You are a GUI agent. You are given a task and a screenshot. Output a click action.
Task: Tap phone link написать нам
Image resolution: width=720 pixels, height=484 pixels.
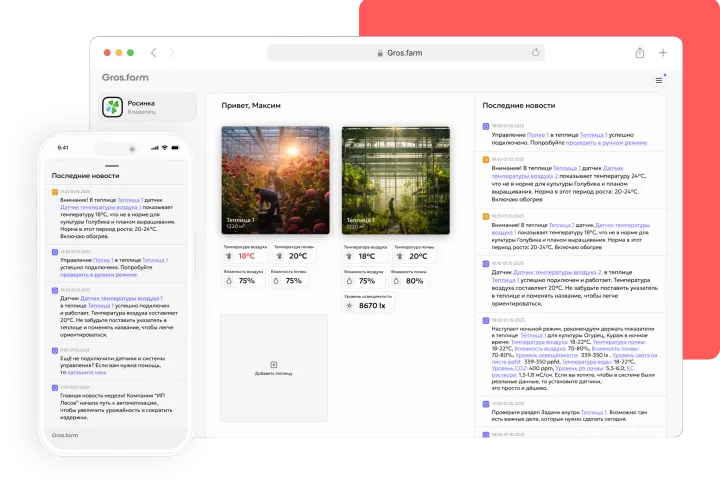pyautogui.click(x=86, y=372)
